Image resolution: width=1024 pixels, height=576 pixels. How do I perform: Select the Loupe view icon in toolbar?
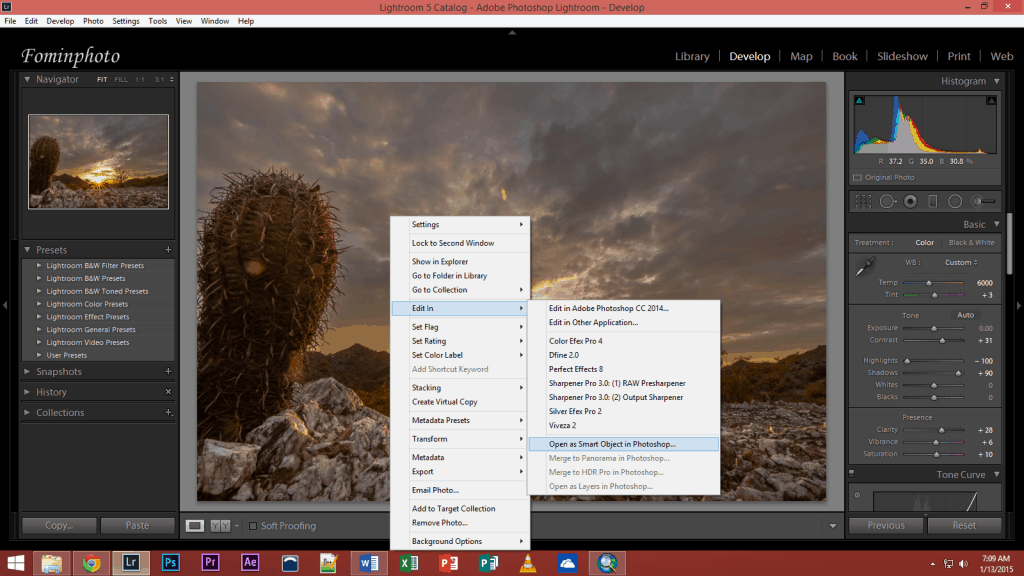pyautogui.click(x=195, y=526)
